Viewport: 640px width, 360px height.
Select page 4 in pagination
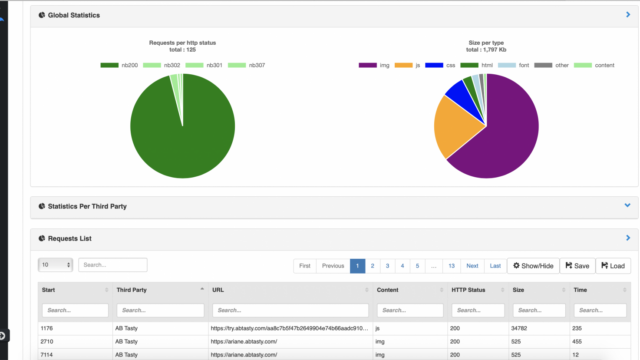pyautogui.click(x=402, y=266)
